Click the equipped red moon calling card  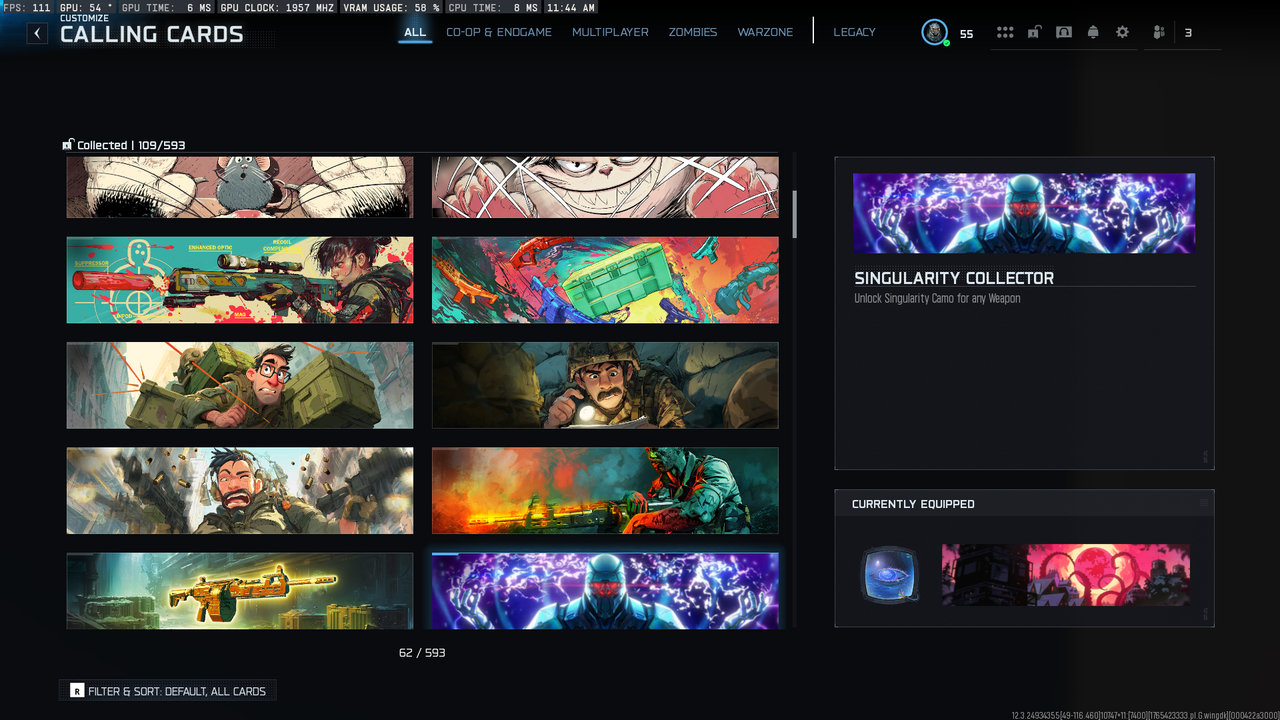[1066, 575]
